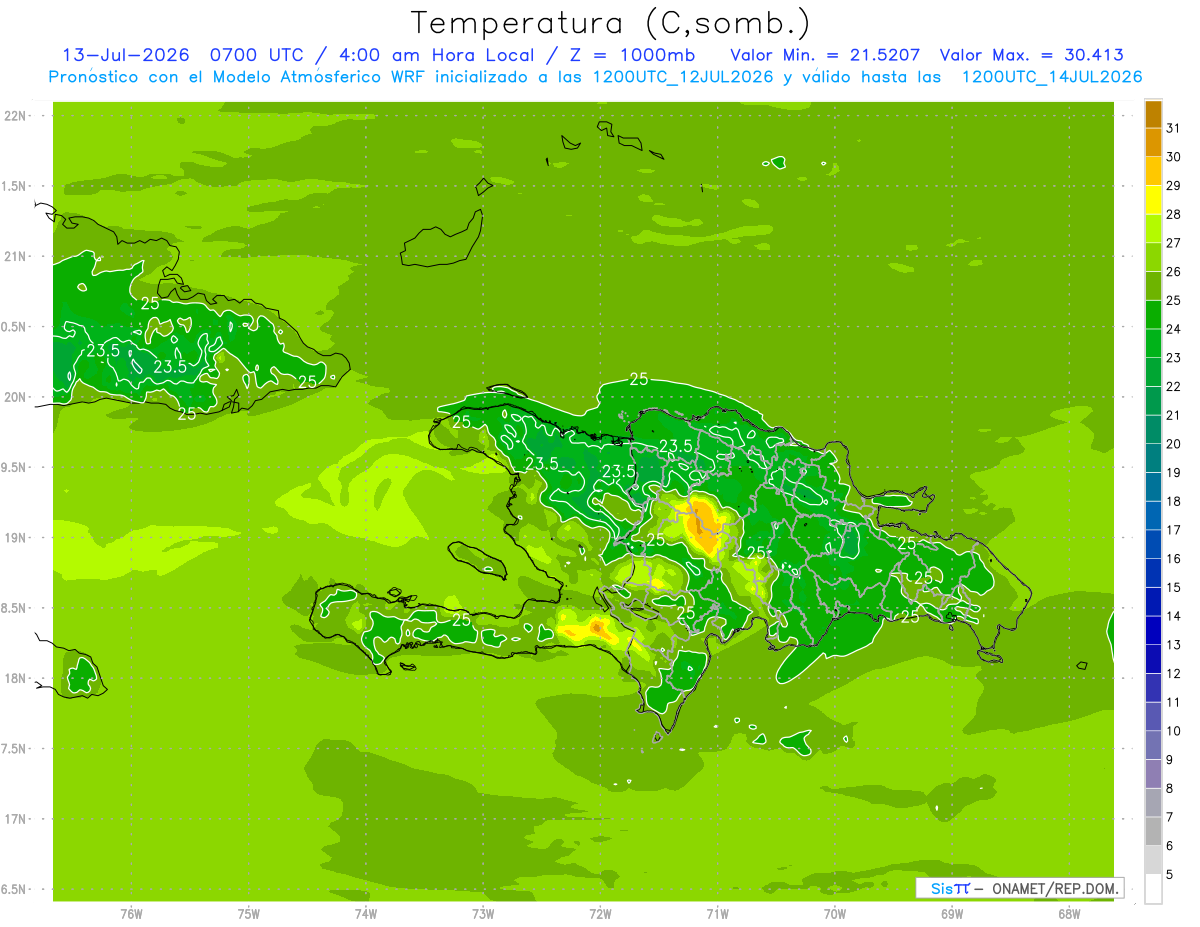Click the "71W" longitude axis label
The width and height of the screenshot is (1200, 927).
pyautogui.click(x=717, y=913)
